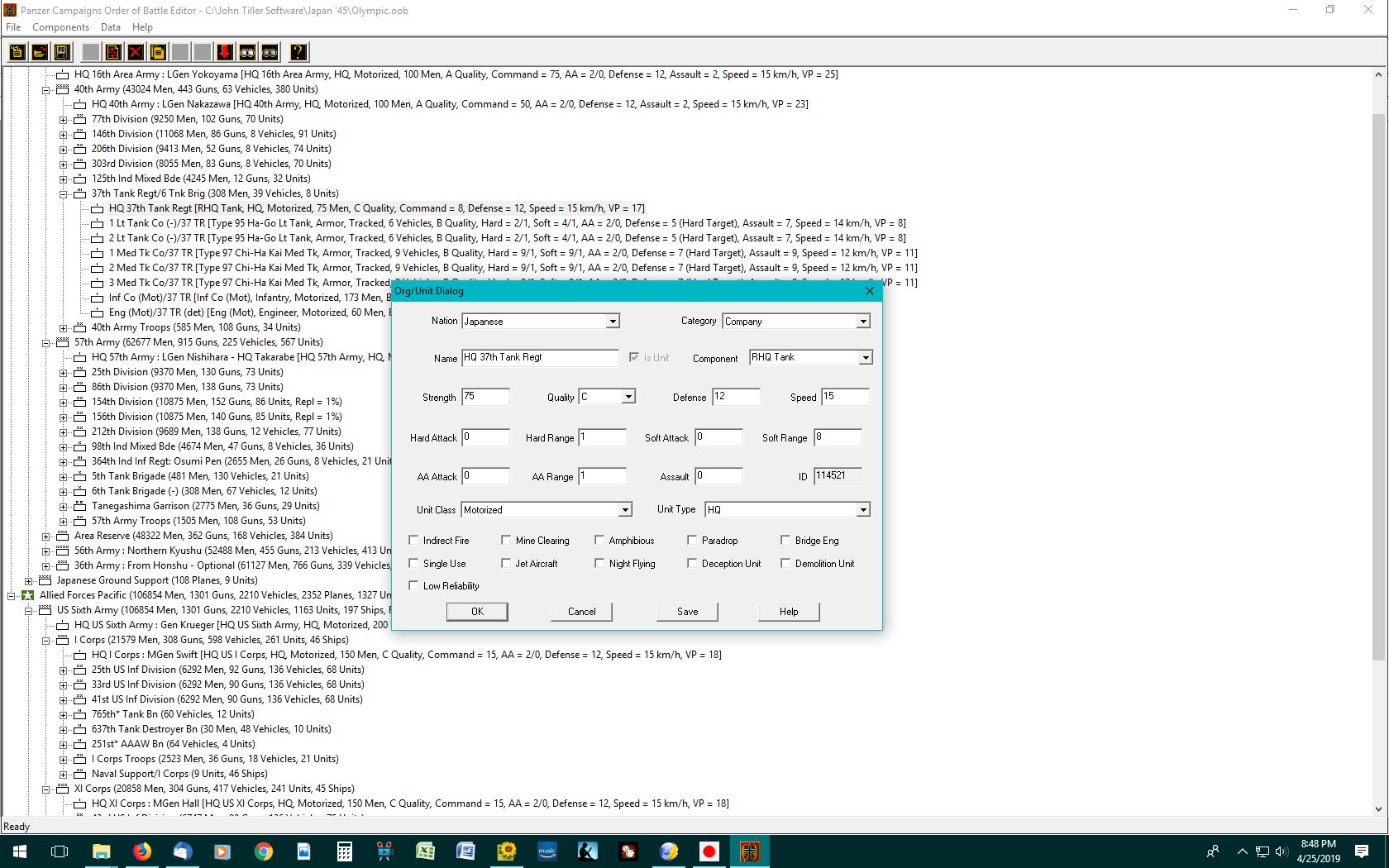The height and width of the screenshot is (868, 1389).
Task: Collapse the 37th Tank Regt/6 Tnk Brig node
Action: pos(63,193)
